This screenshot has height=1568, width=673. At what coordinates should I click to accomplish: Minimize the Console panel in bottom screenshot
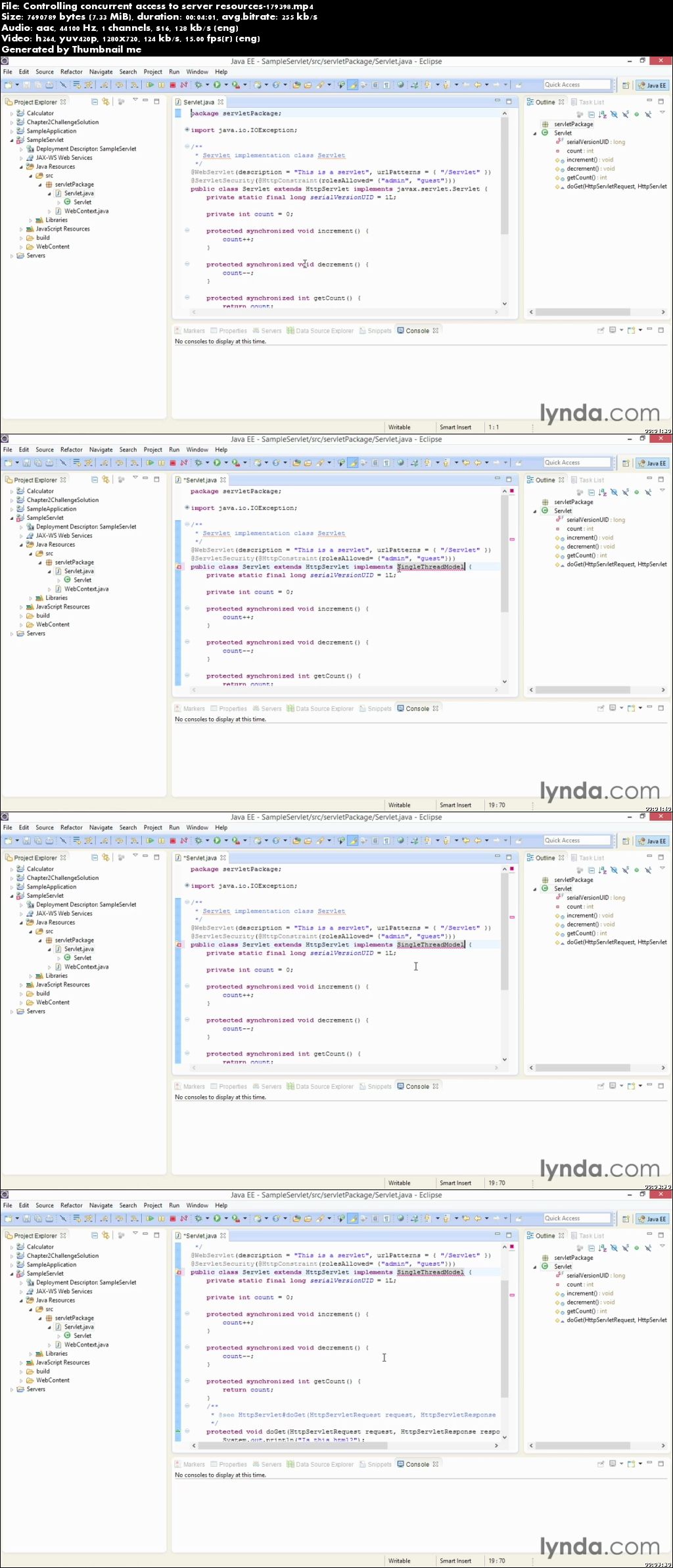click(649, 1463)
